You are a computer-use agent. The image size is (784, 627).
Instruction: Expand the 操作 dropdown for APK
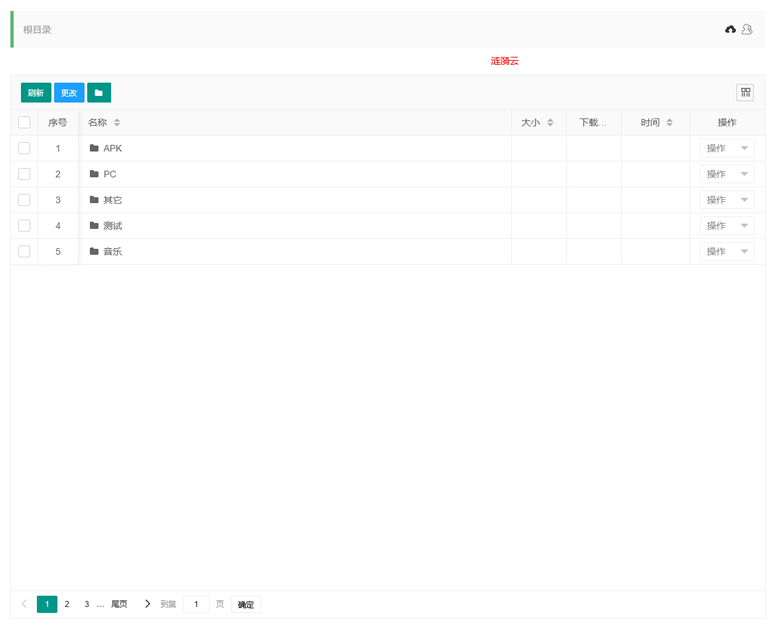point(727,148)
